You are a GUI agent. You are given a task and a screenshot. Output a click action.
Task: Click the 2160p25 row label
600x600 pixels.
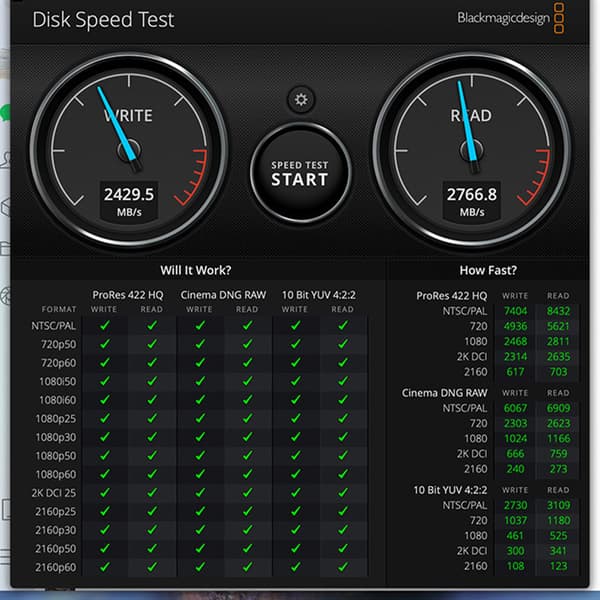[x=56, y=511]
